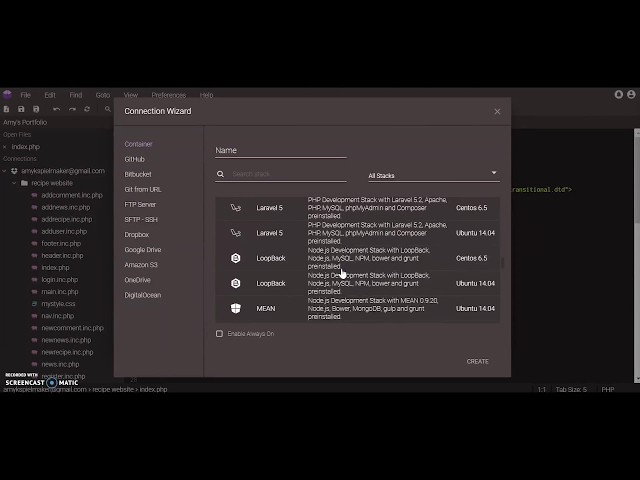640x480 pixels.
Task: Click the Laravel 5 Centos 6.5 stack icon
Action: coord(236,208)
